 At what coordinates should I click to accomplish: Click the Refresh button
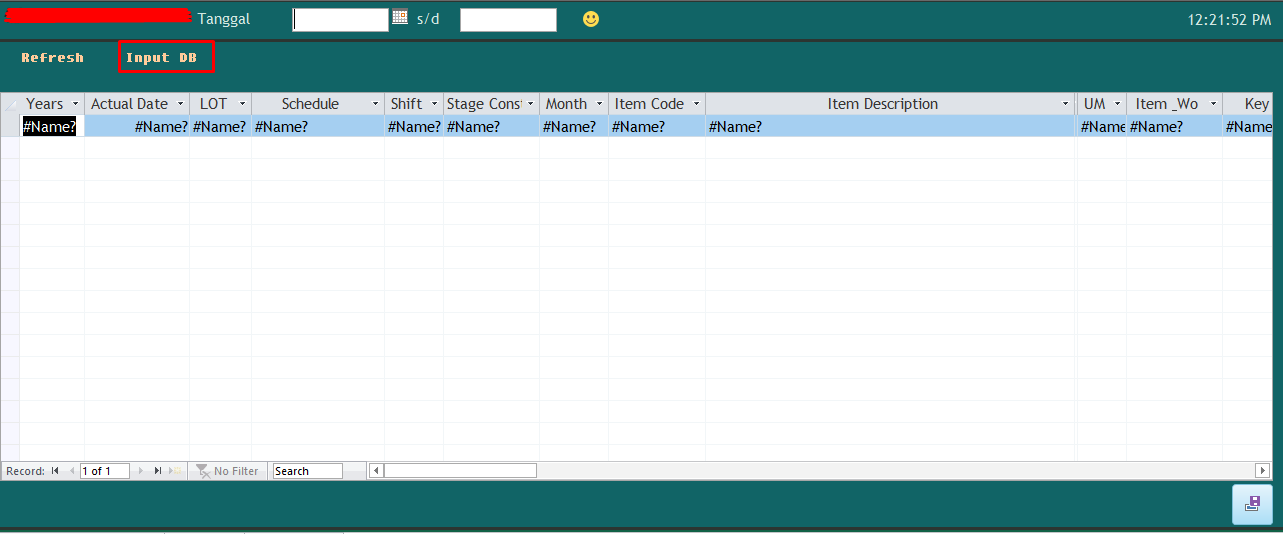click(x=53, y=58)
